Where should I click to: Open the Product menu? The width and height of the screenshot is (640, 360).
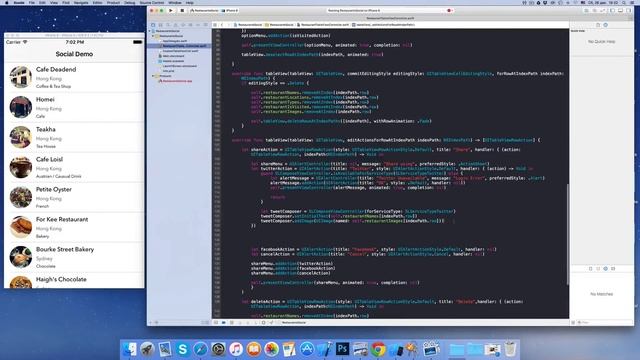click(x=113, y=2)
